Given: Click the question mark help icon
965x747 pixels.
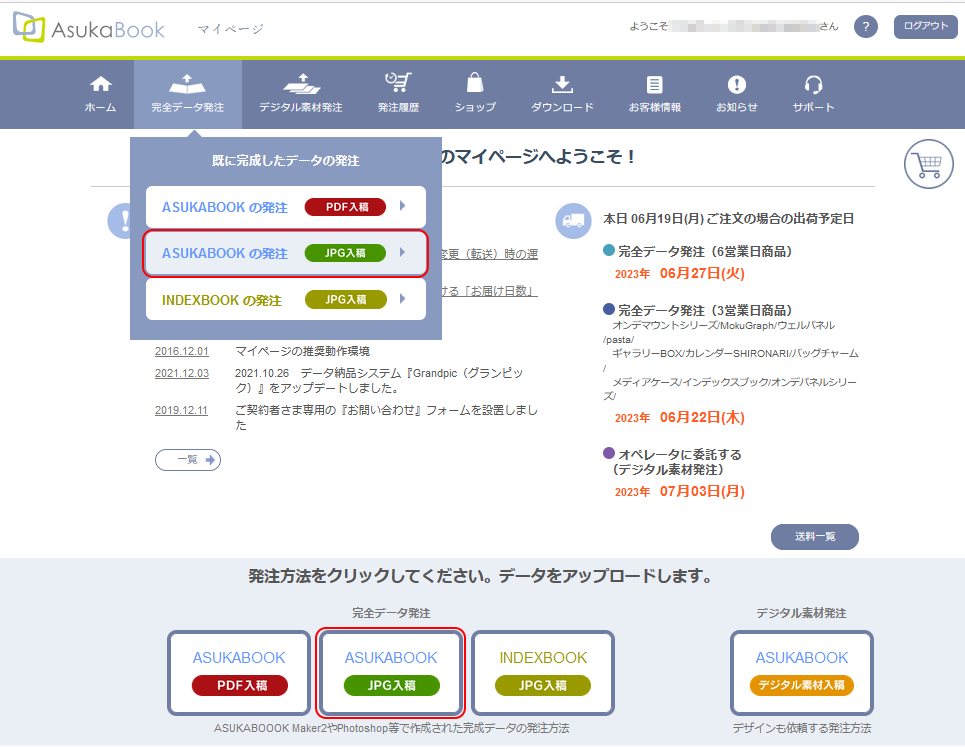Looking at the screenshot, I should click(866, 27).
